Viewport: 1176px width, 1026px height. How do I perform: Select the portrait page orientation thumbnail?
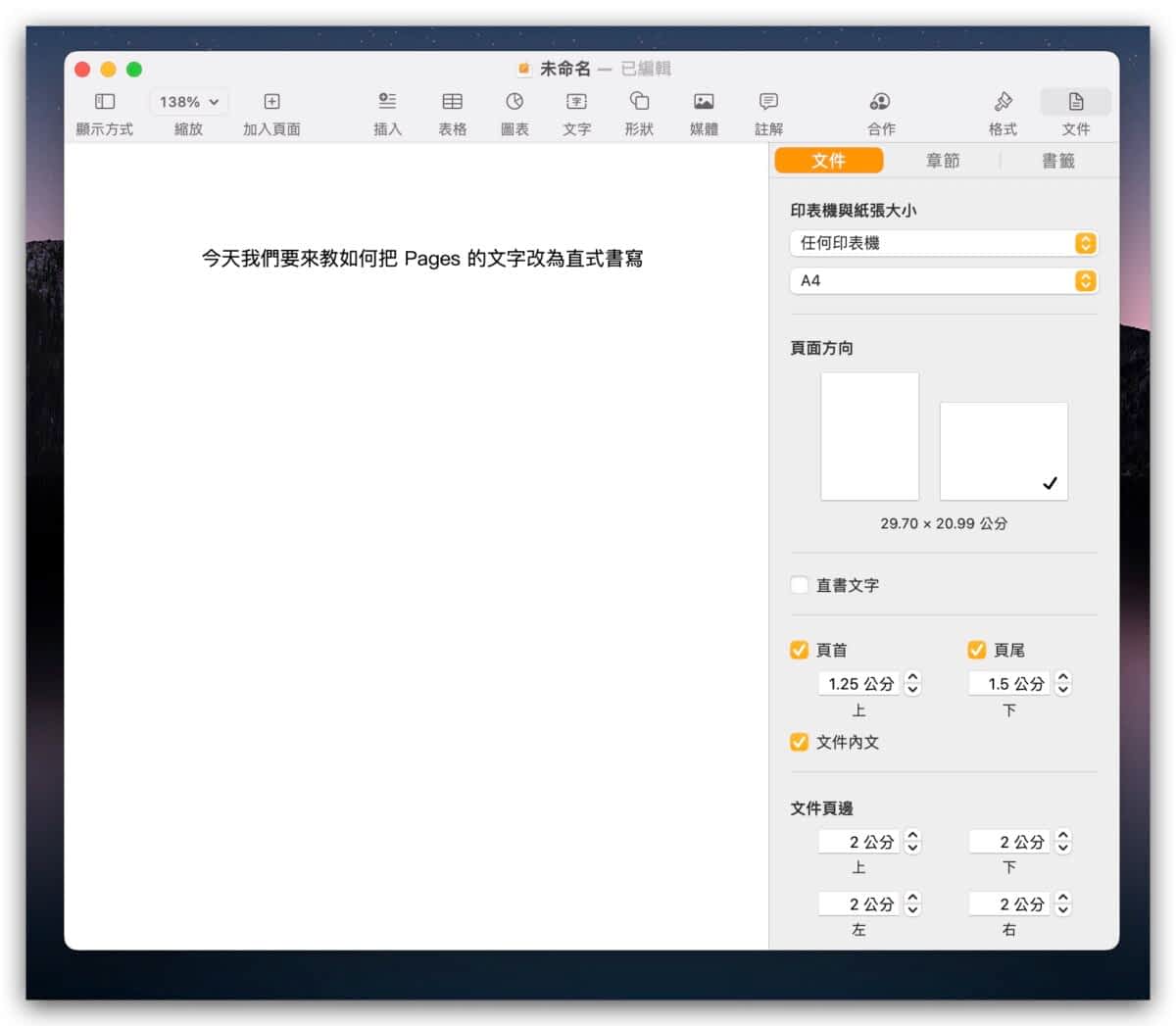(x=869, y=436)
